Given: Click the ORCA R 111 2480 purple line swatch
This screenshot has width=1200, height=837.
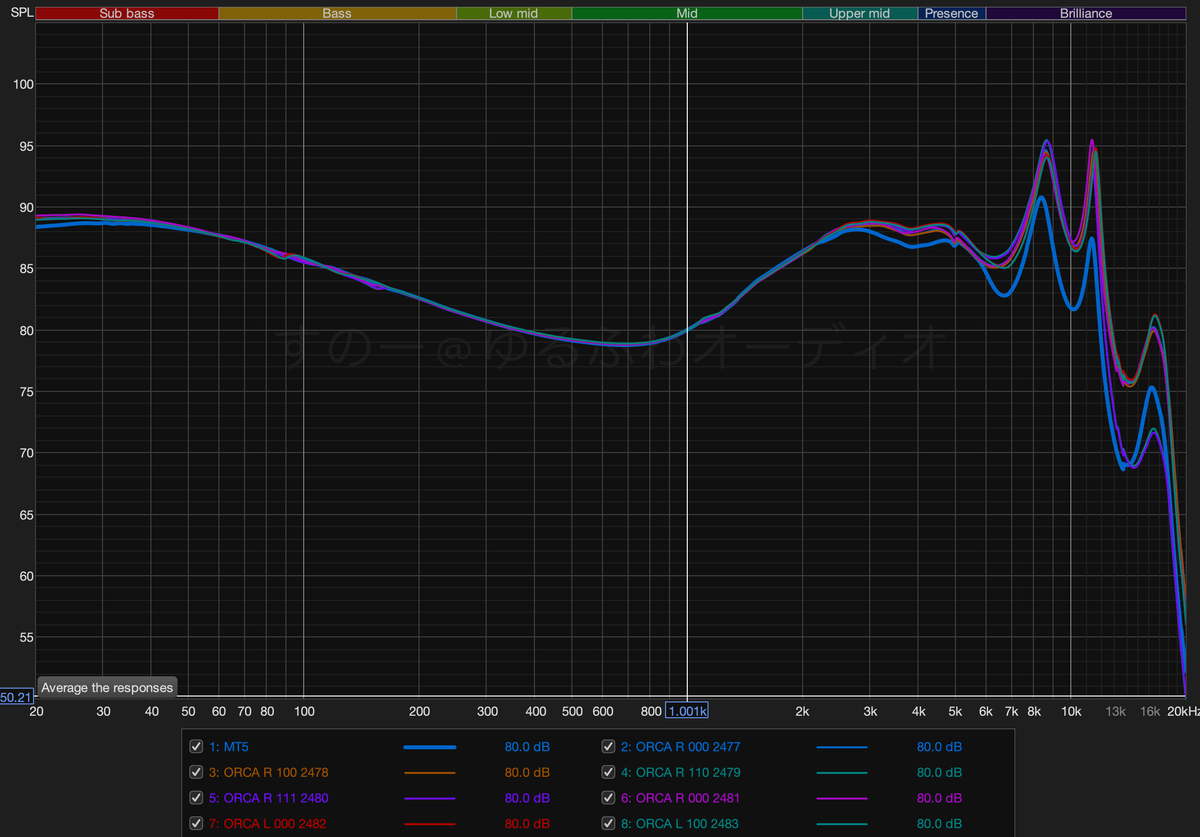Looking at the screenshot, I should click(429, 798).
